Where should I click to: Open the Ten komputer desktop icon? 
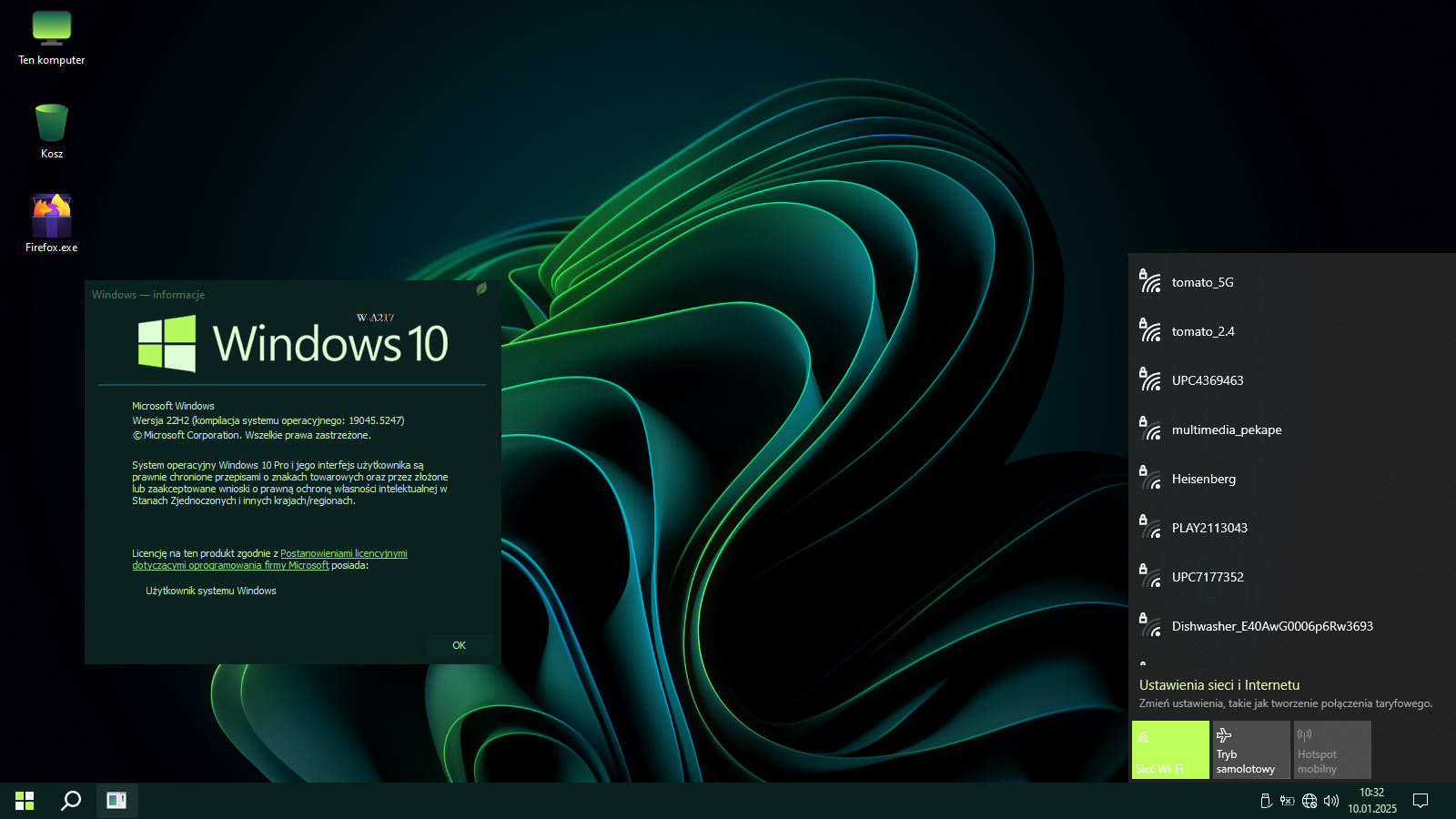click(52, 38)
